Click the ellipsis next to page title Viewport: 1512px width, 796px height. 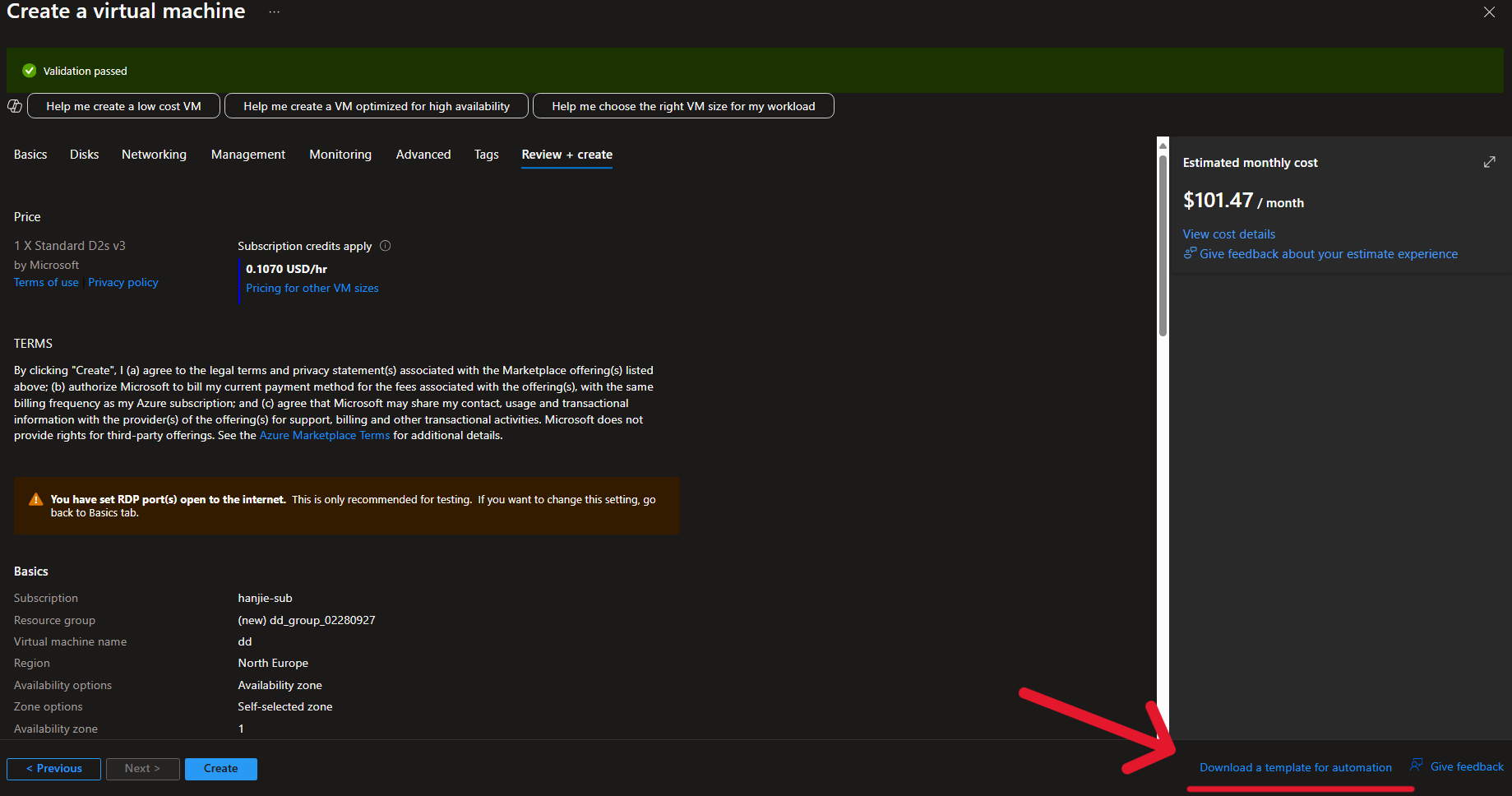pyautogui.click(x=274, y=12)
